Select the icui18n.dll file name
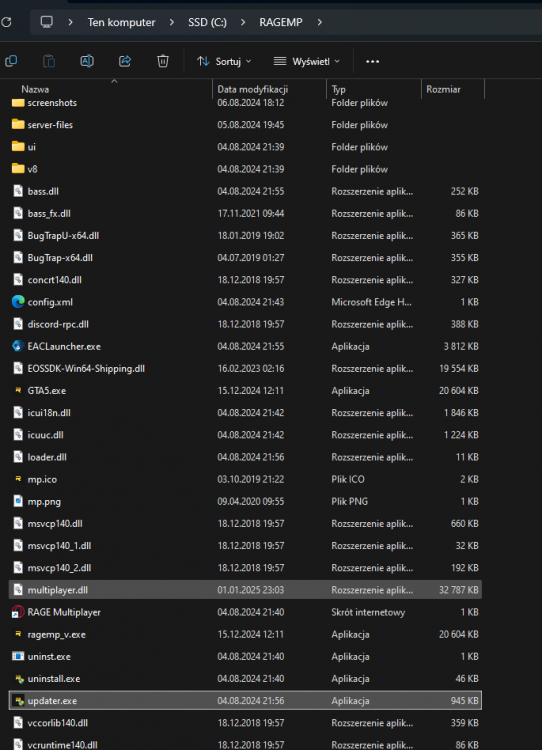The height and width of the screenshot is (750, 542). [49, 412]
